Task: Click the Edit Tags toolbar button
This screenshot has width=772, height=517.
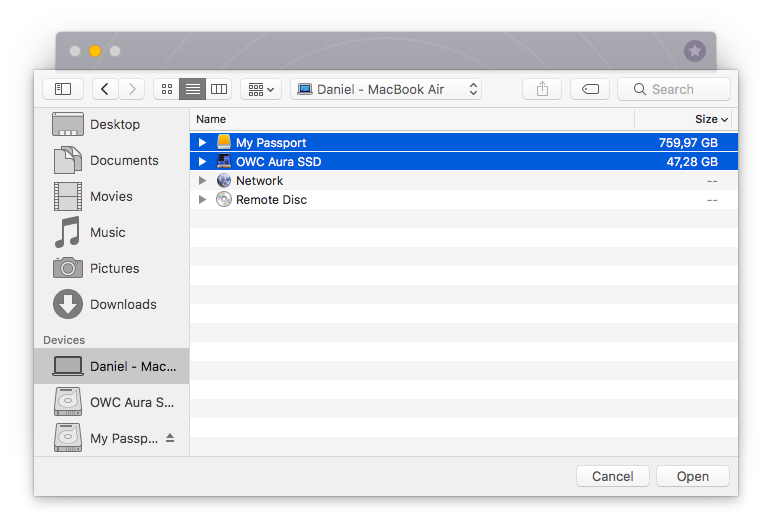Action: coord(590,89)
